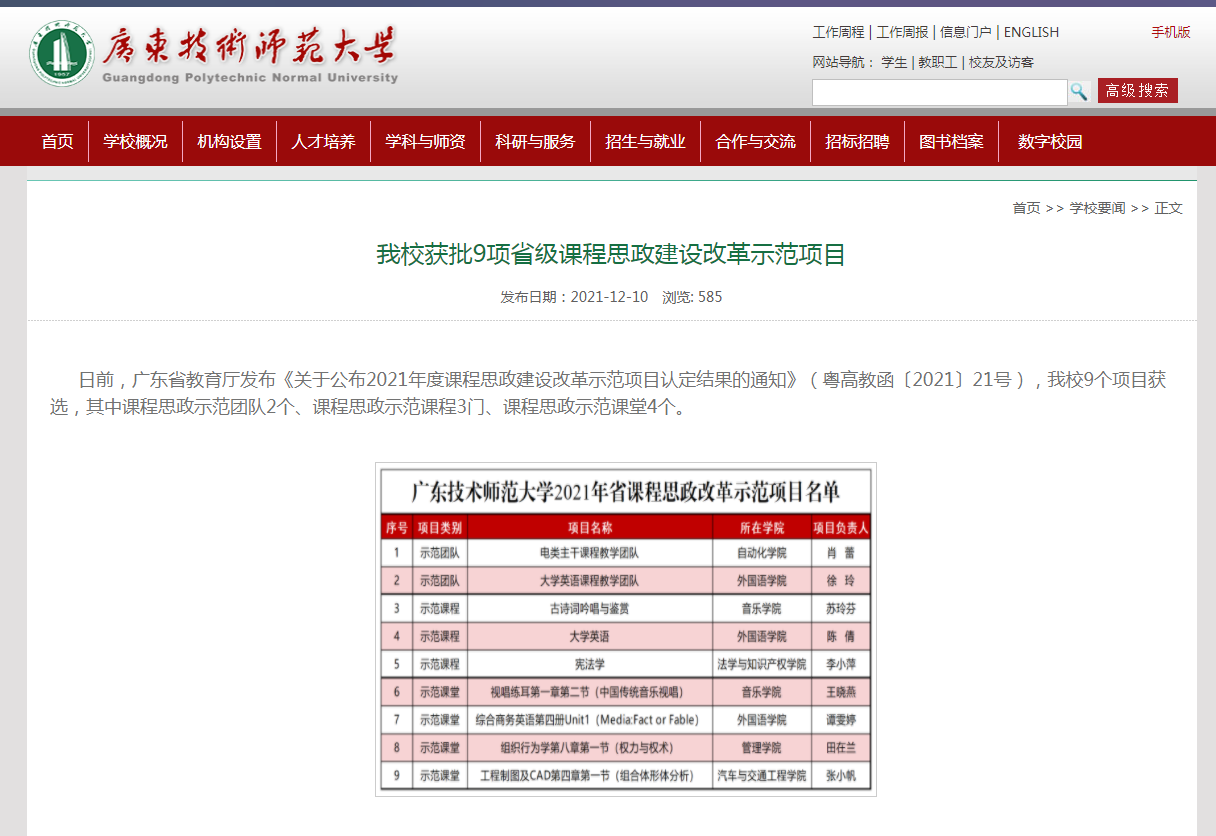Open the 数字校园 navigation item

click(x=1050, y=142)
